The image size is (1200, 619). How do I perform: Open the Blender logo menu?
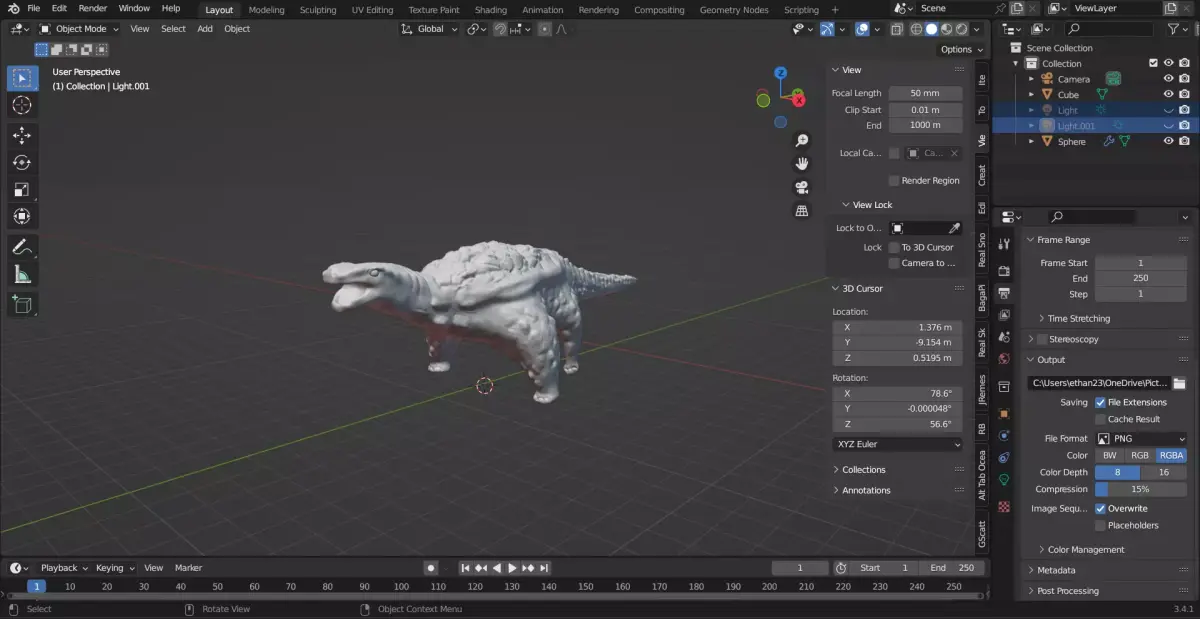coord(13,8)
